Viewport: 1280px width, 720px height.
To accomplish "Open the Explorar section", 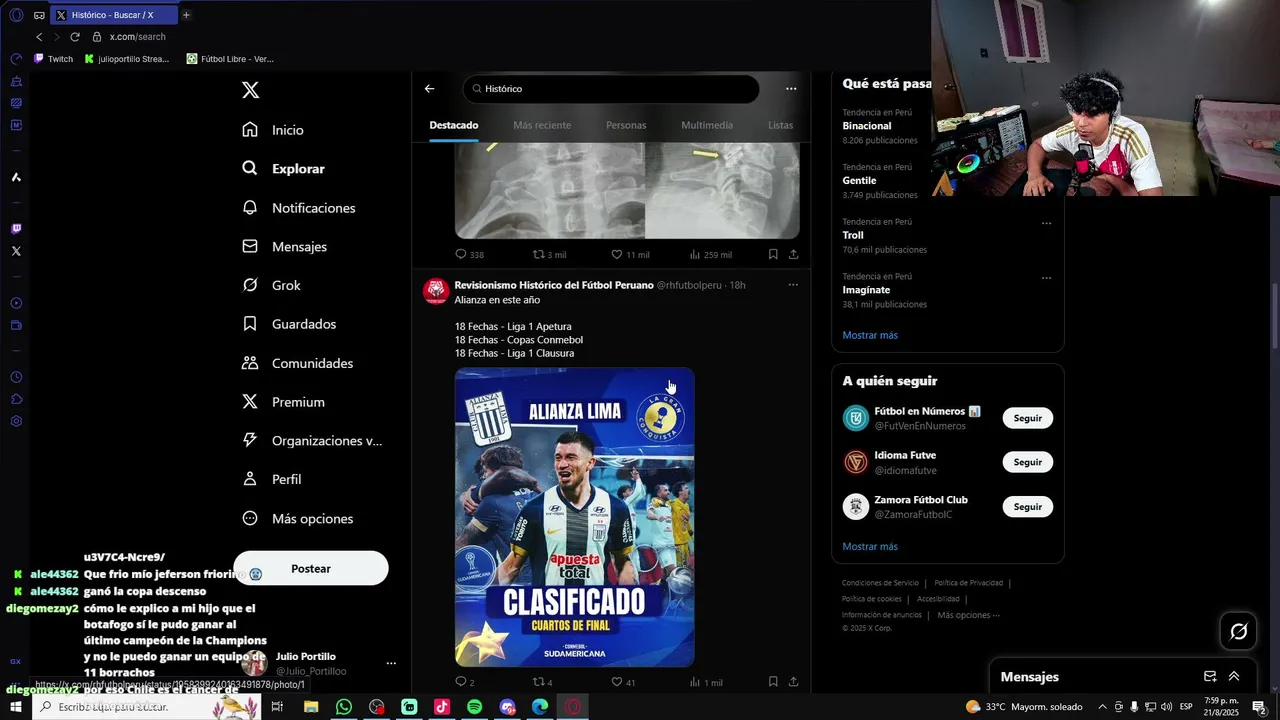I will pyautogui.click(x=283, y=169).
